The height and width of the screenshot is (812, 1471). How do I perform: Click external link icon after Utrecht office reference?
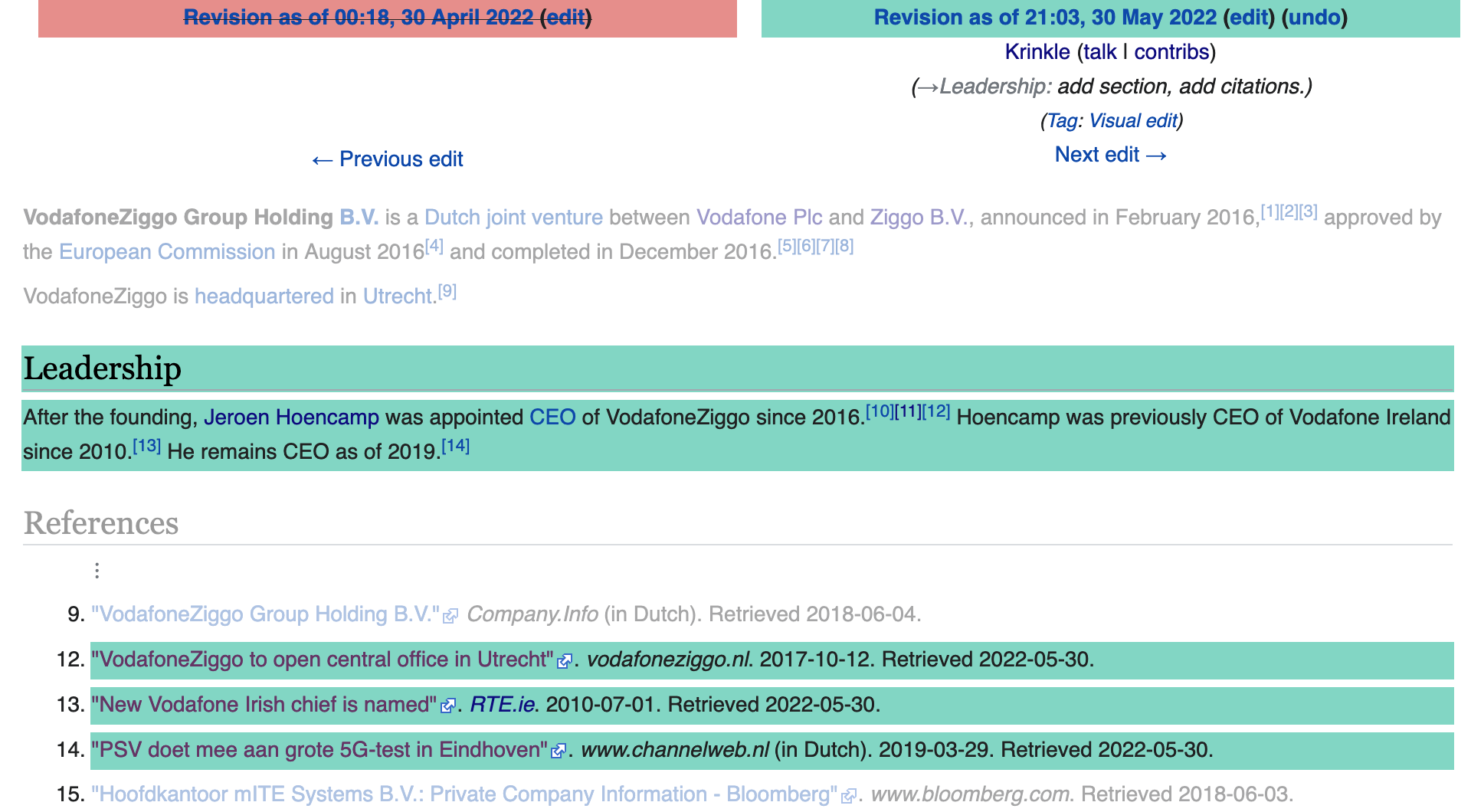565,661
